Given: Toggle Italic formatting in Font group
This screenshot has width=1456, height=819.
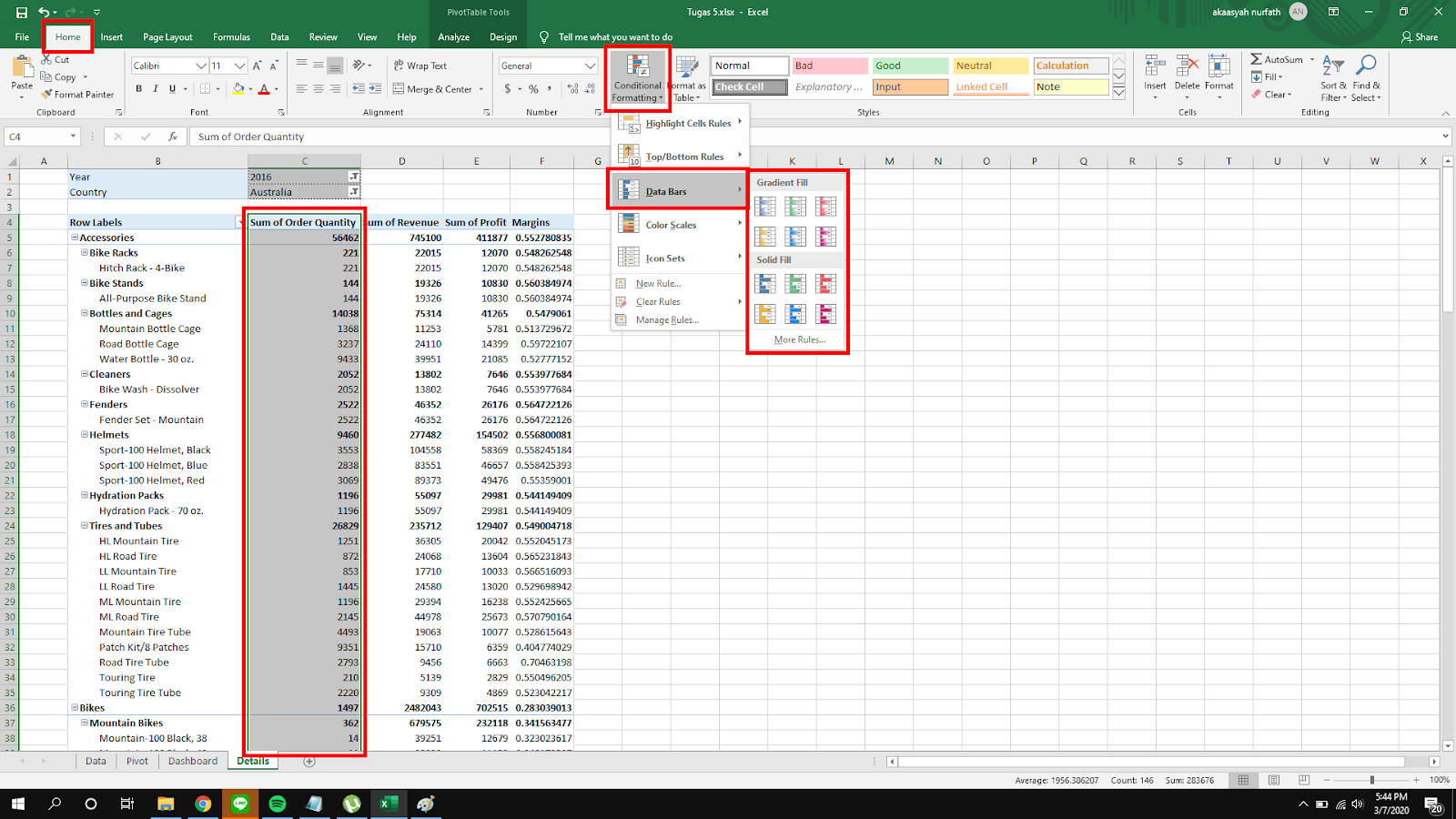Looking at the screenshot, I should point(156,89).
